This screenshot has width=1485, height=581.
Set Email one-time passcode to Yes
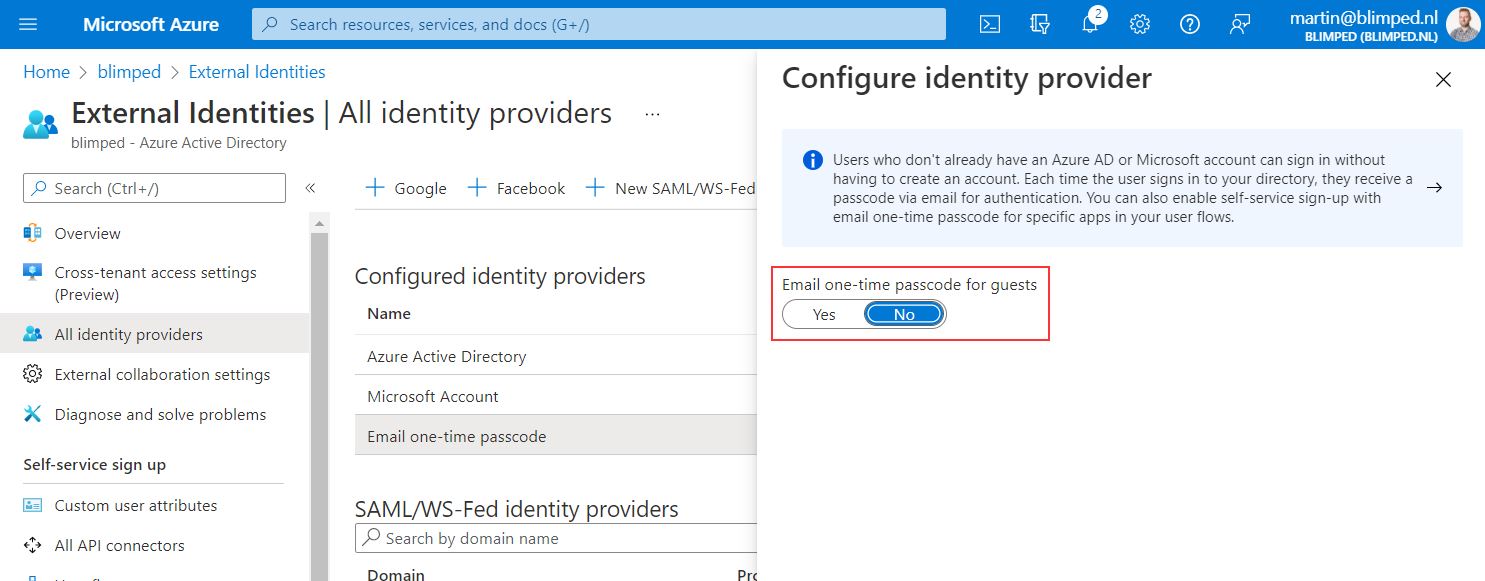click(x=824, y=314)
